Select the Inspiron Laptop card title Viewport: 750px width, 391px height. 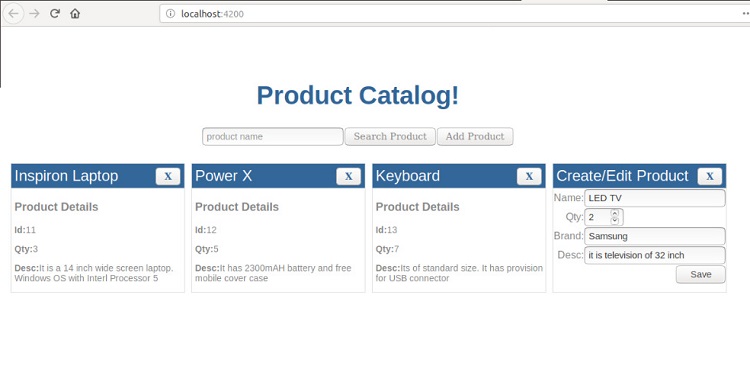click(66, 176)
